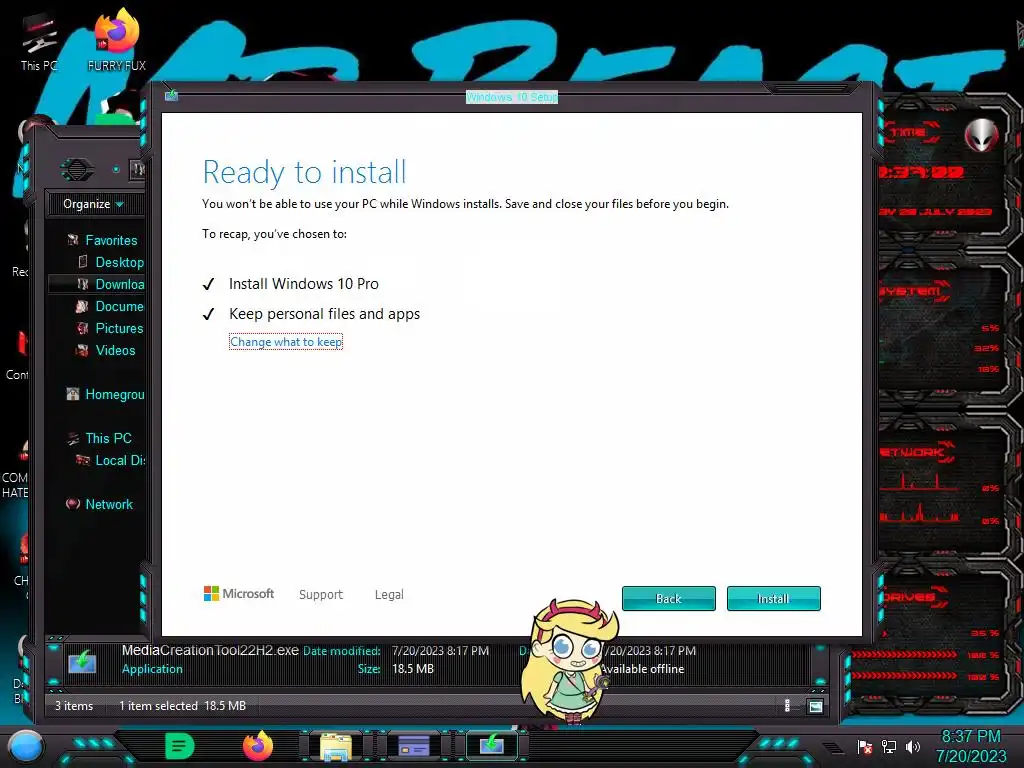Screen dimensions: 1024x768
Task: Click the Alienware head gadget icon
Action: pos(981,136)
